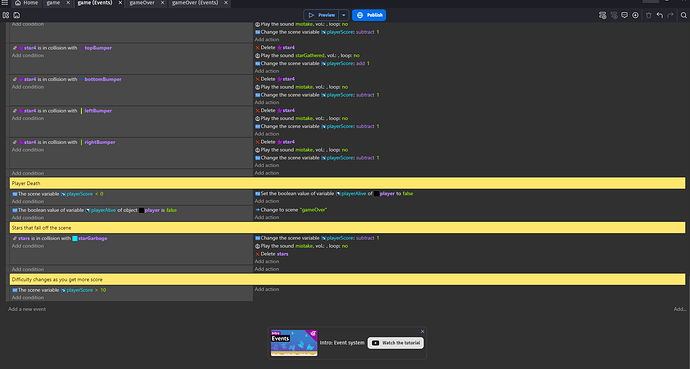The width and height of the screenshot is (690, 369).
Task: Click Add a new event link
Action: tap(27, 309)
